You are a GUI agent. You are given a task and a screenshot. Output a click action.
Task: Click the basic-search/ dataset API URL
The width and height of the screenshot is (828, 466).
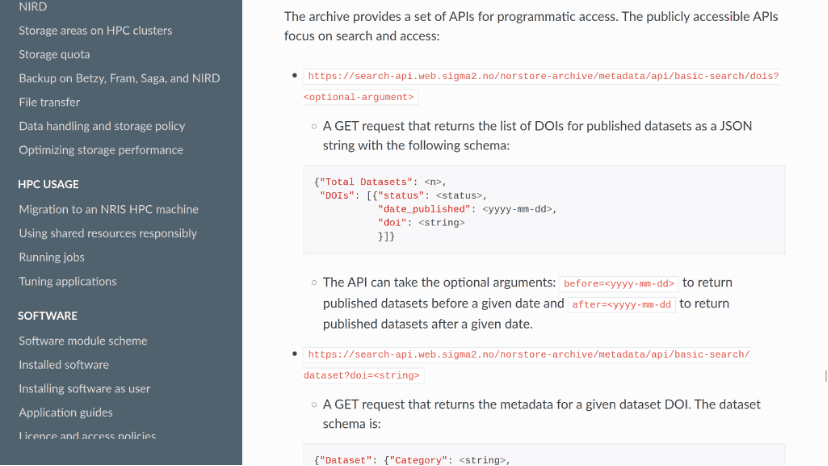click(528, 355)
